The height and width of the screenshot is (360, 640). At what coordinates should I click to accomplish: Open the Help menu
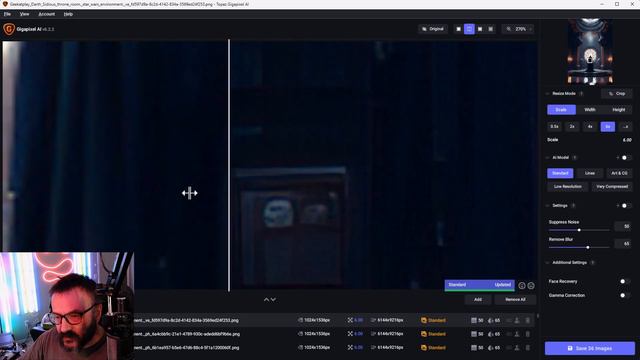(68, 14)
